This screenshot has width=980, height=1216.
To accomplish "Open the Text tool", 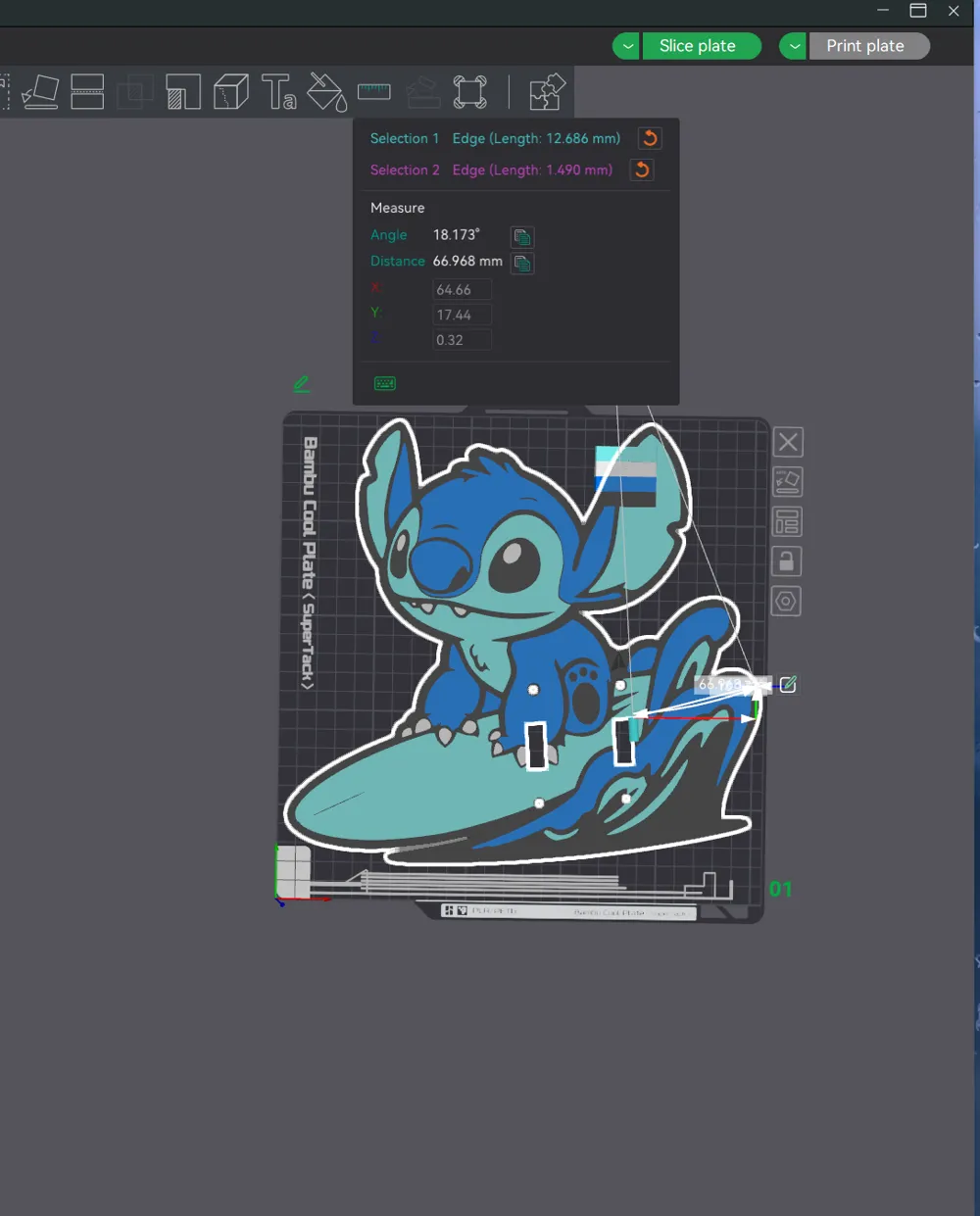I will coord(280,91).
